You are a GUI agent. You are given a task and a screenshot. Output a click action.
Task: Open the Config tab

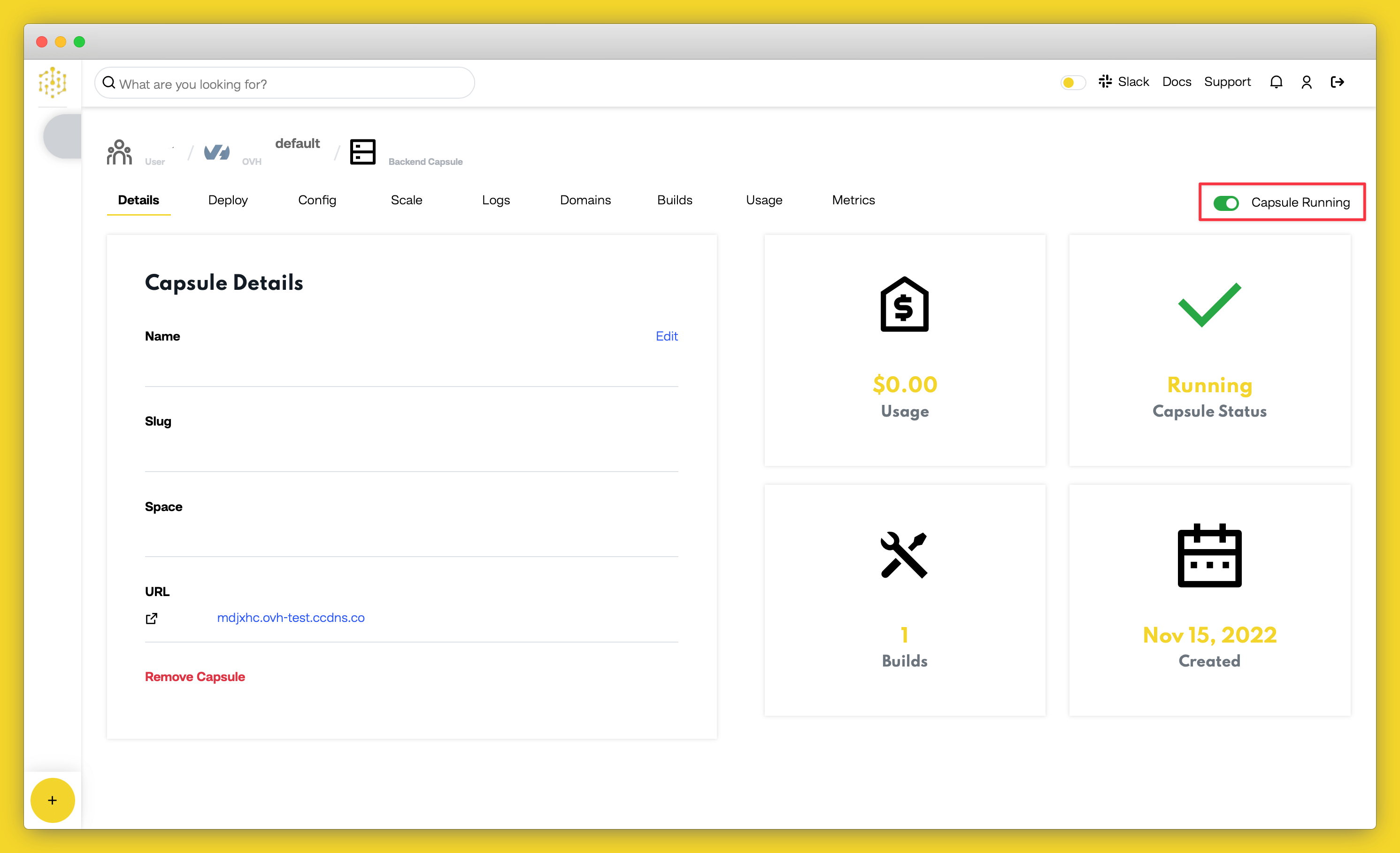pyautogui.click(x=317, y=200)
